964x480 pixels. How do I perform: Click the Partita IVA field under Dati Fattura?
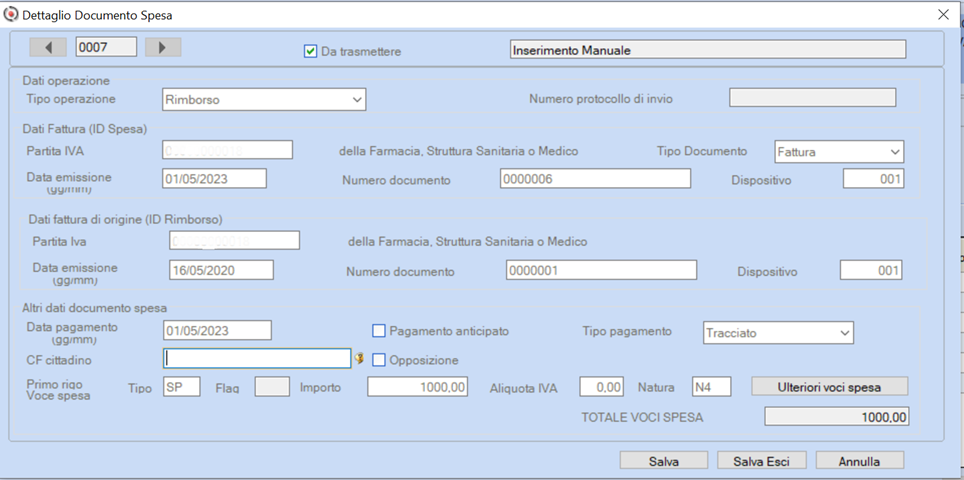coord(227,150)
